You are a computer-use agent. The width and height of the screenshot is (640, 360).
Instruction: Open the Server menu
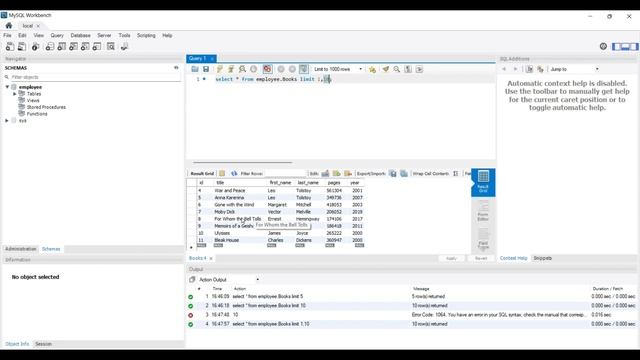(x=104, y=36)
